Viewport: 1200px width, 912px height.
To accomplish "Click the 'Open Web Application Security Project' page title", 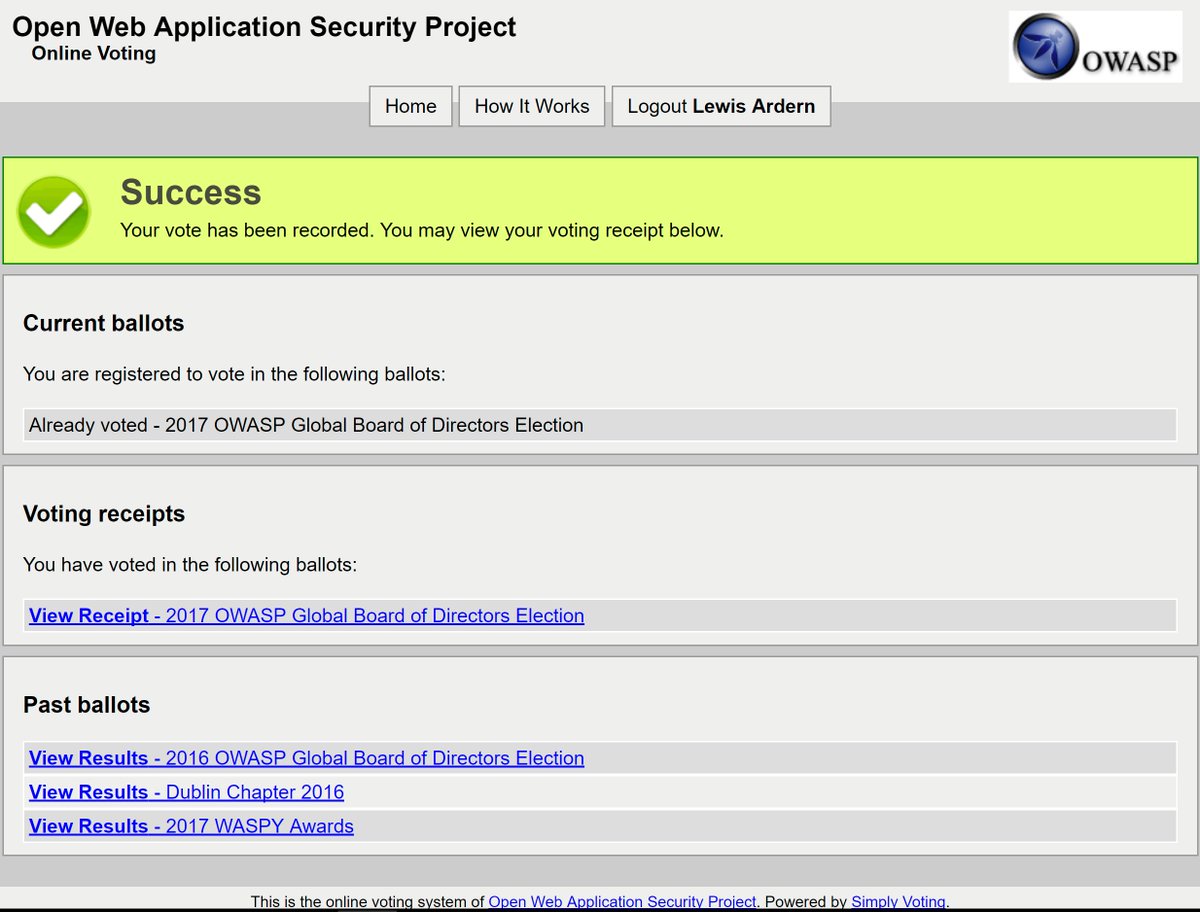I will point(264,27).
